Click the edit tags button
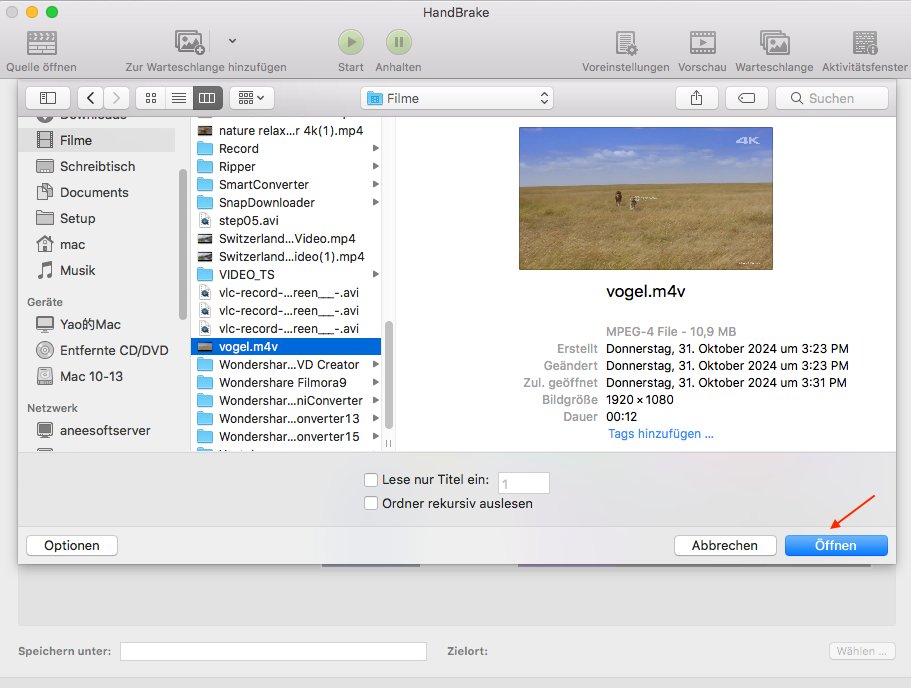Image resolution: width=911 pixels, height=688 pixels. pyautogui.click(x=747, y=98)
